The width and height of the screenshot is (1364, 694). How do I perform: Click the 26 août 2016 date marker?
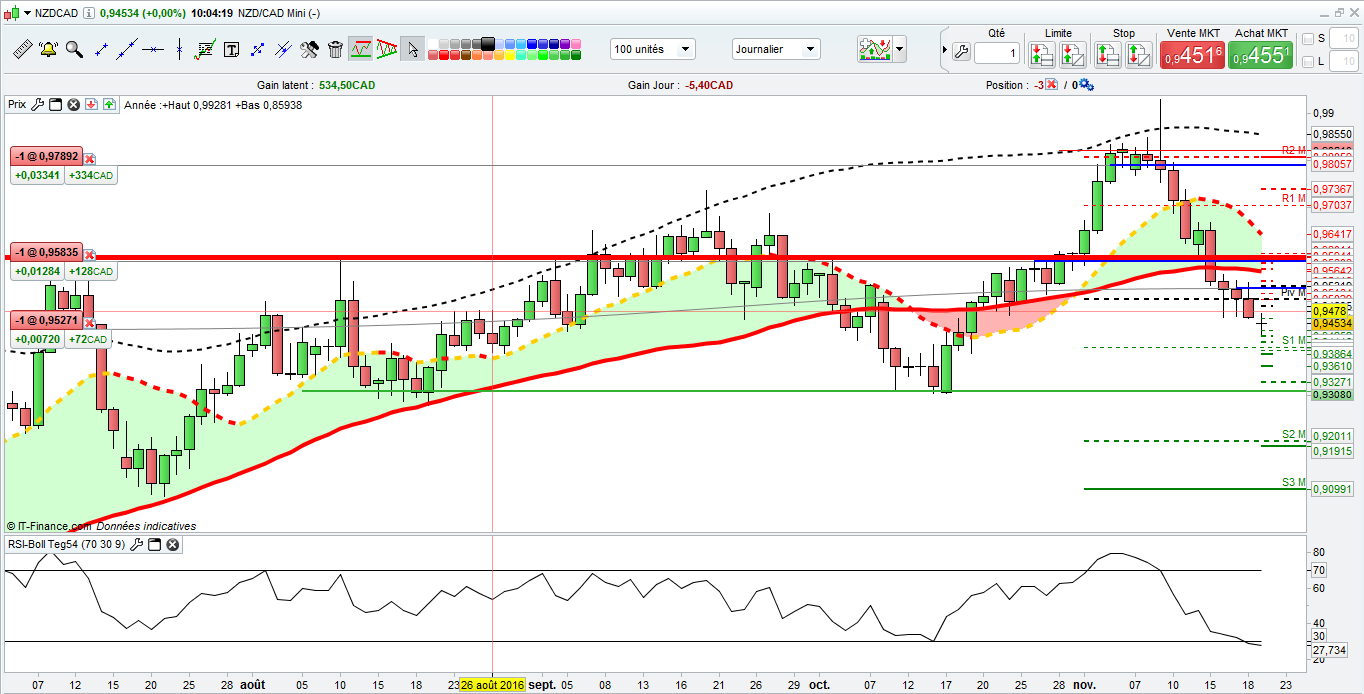tap(493, 685)
